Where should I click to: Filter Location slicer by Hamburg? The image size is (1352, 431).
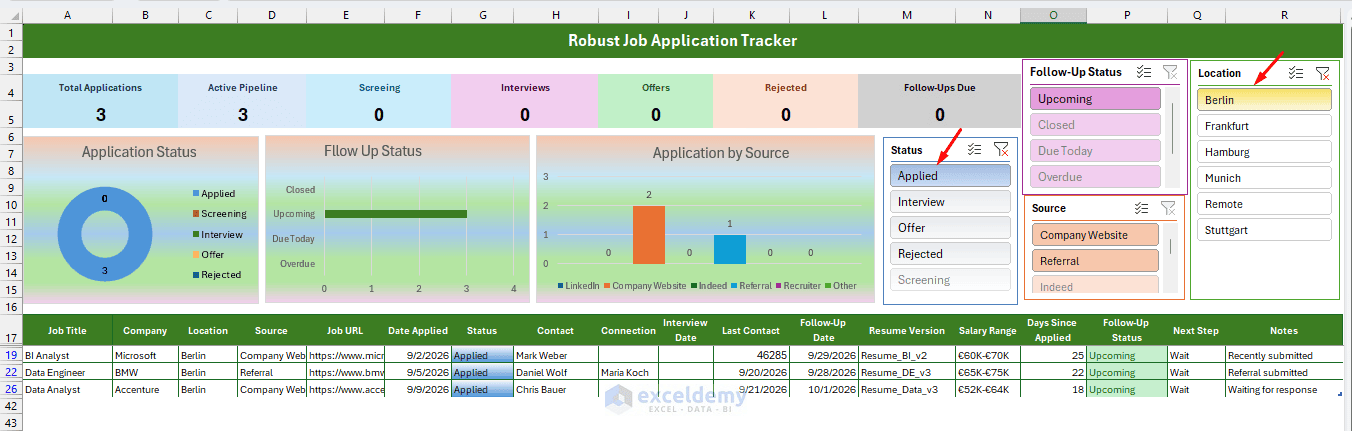[x=1264, y=152]
